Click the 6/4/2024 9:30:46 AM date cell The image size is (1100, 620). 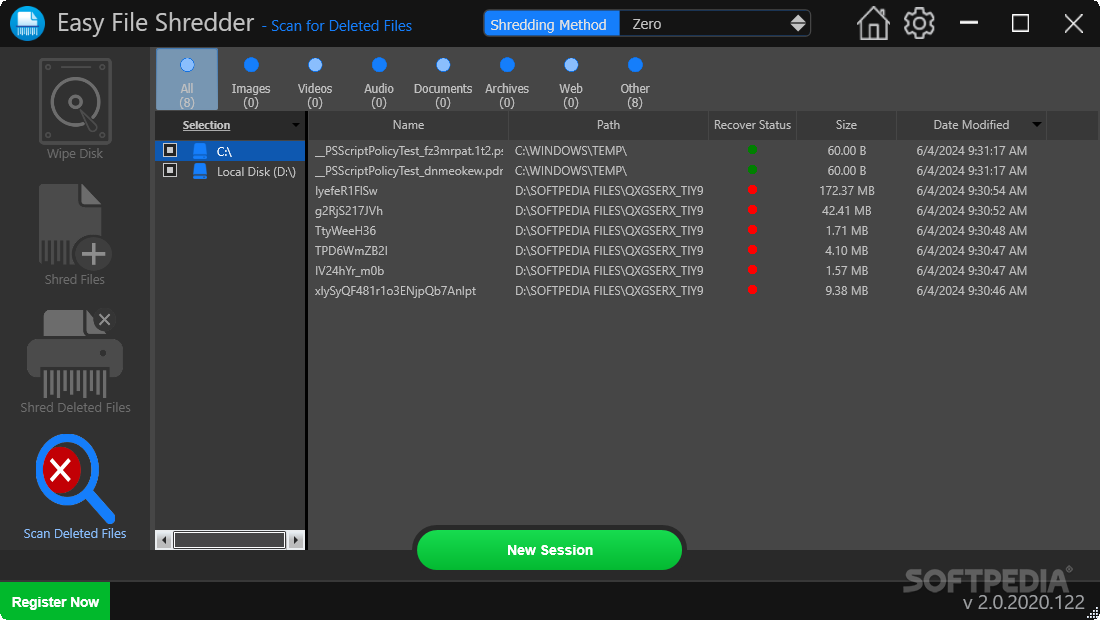[x=971, y=290]
